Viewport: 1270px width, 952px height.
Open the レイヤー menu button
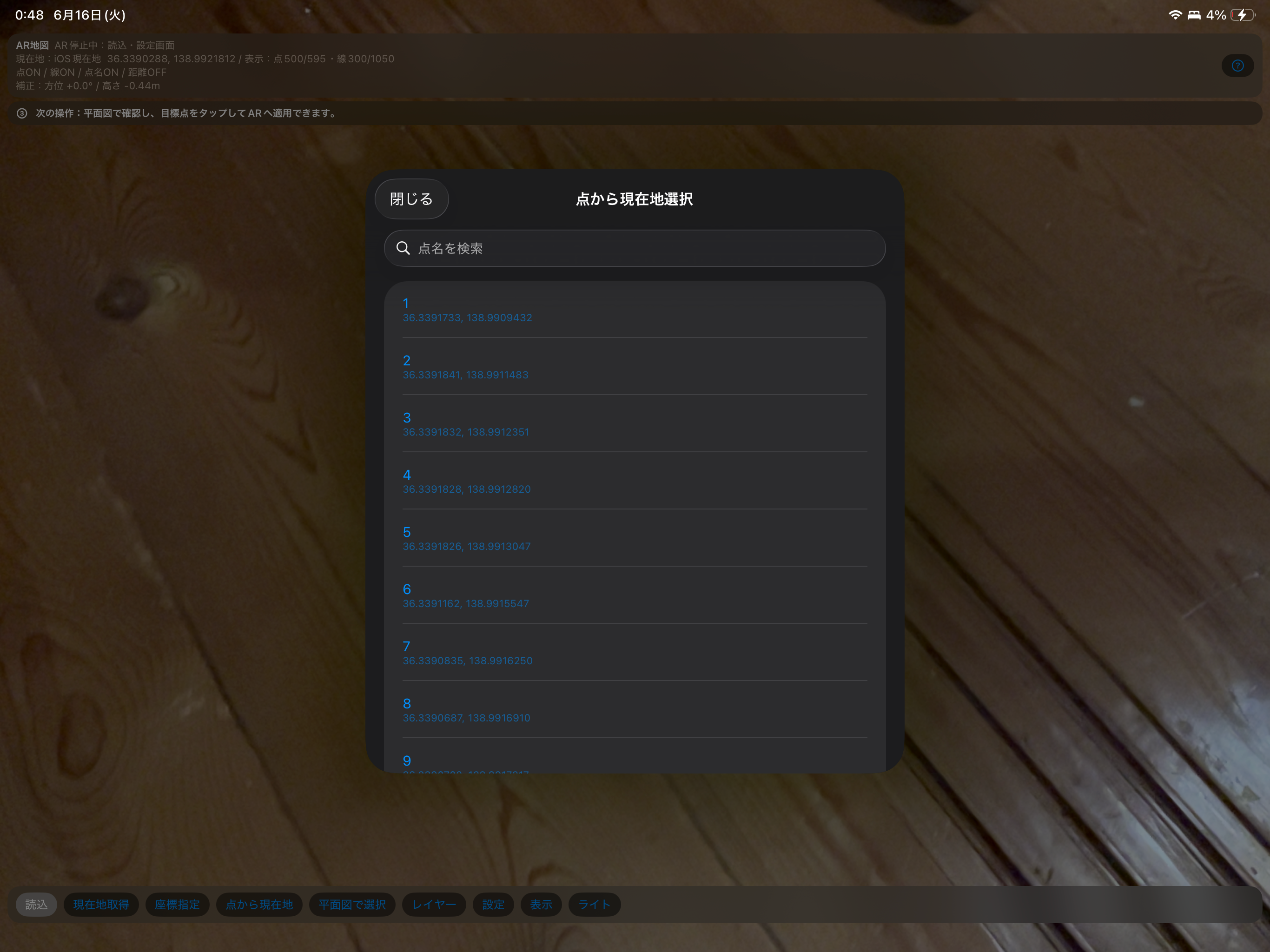(434, 904)
